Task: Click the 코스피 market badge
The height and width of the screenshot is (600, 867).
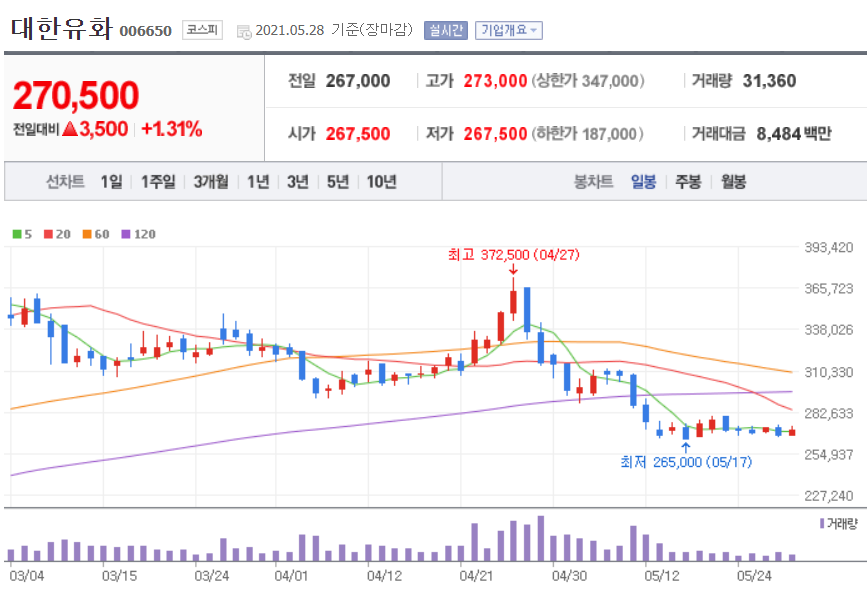Action: click(x=202, y=30)
